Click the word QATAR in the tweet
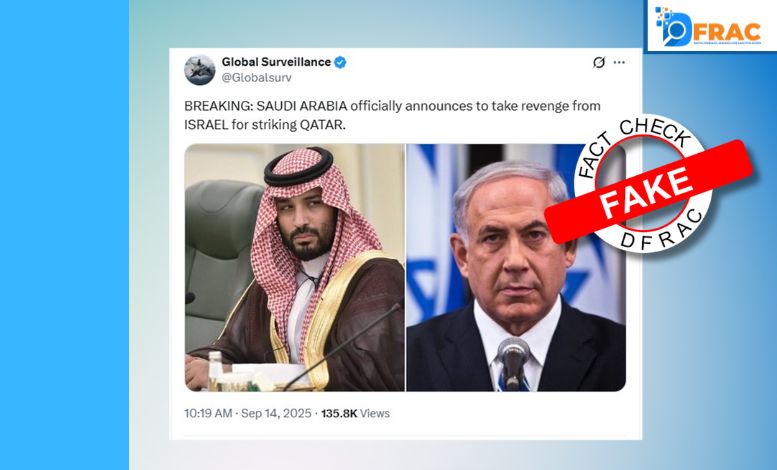The image size is (777, 470). (322, 125)
